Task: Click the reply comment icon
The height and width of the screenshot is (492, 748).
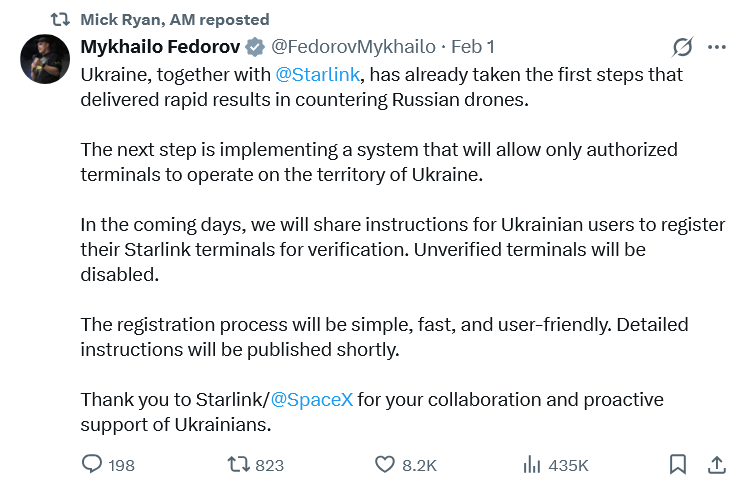Action: (x=92, y=464)
